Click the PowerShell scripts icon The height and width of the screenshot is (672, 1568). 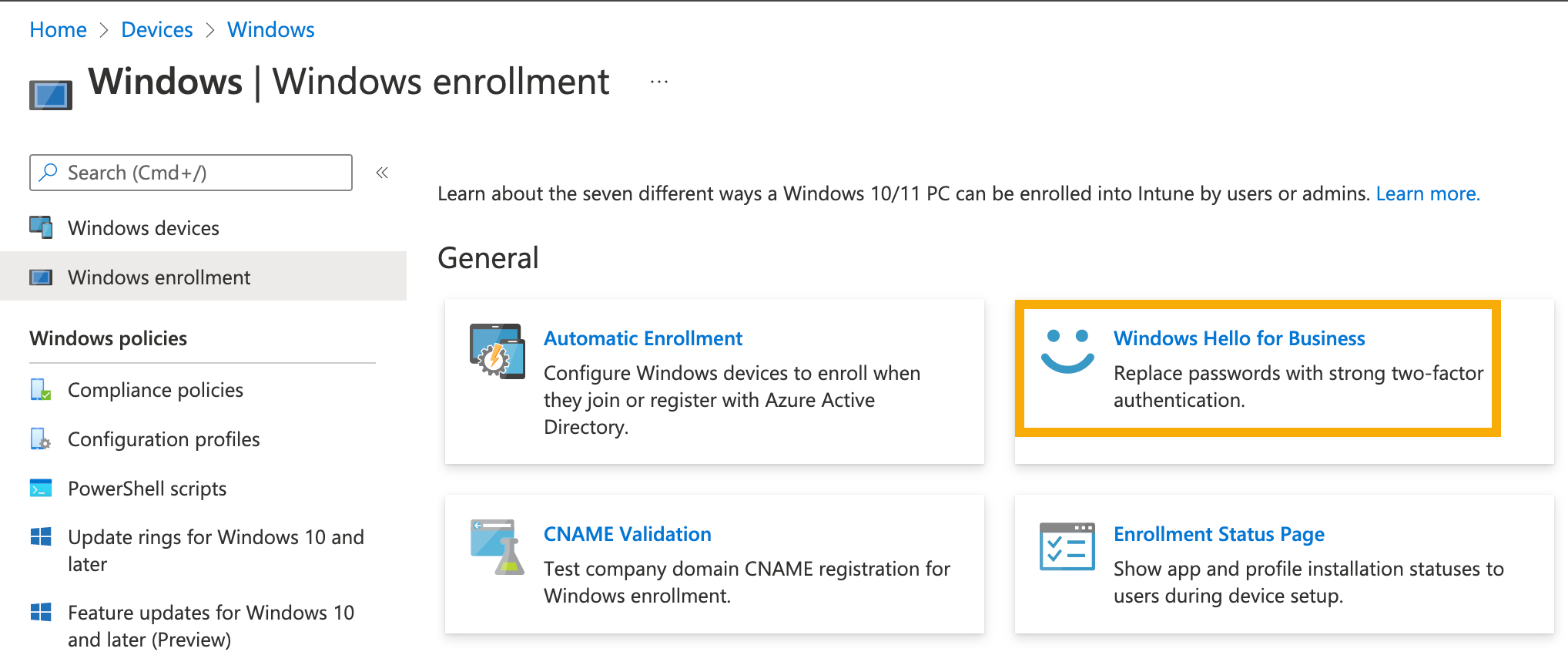pos(41,489)
